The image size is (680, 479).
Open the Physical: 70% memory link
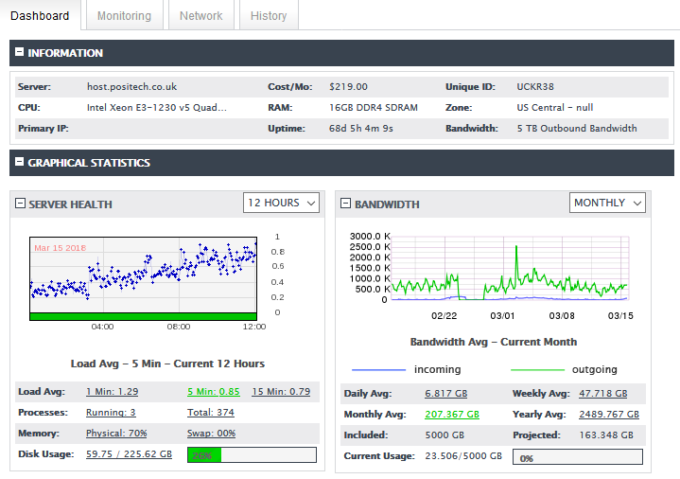tap(116, 433)
